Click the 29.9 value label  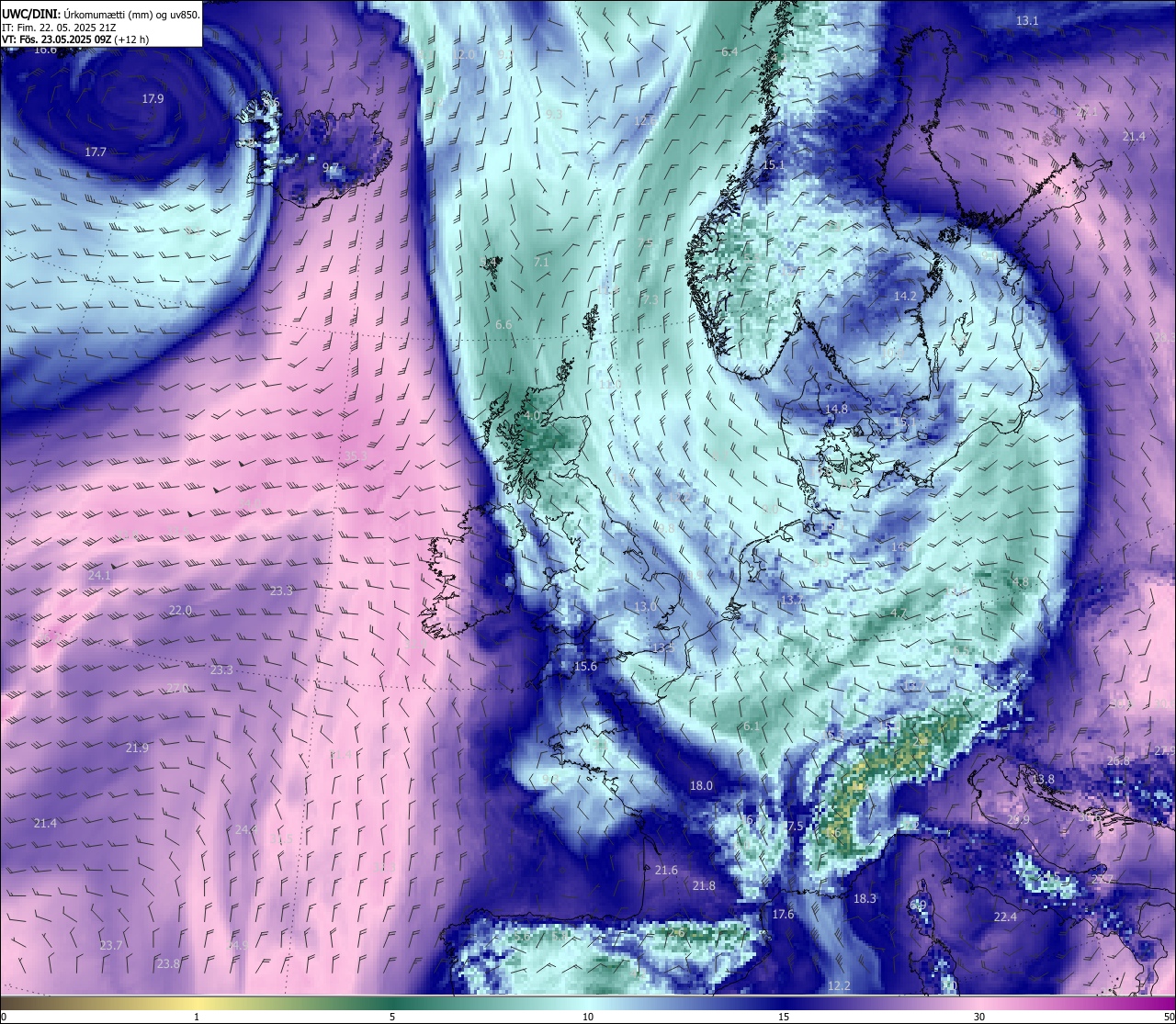click(x=1018, y=820)
